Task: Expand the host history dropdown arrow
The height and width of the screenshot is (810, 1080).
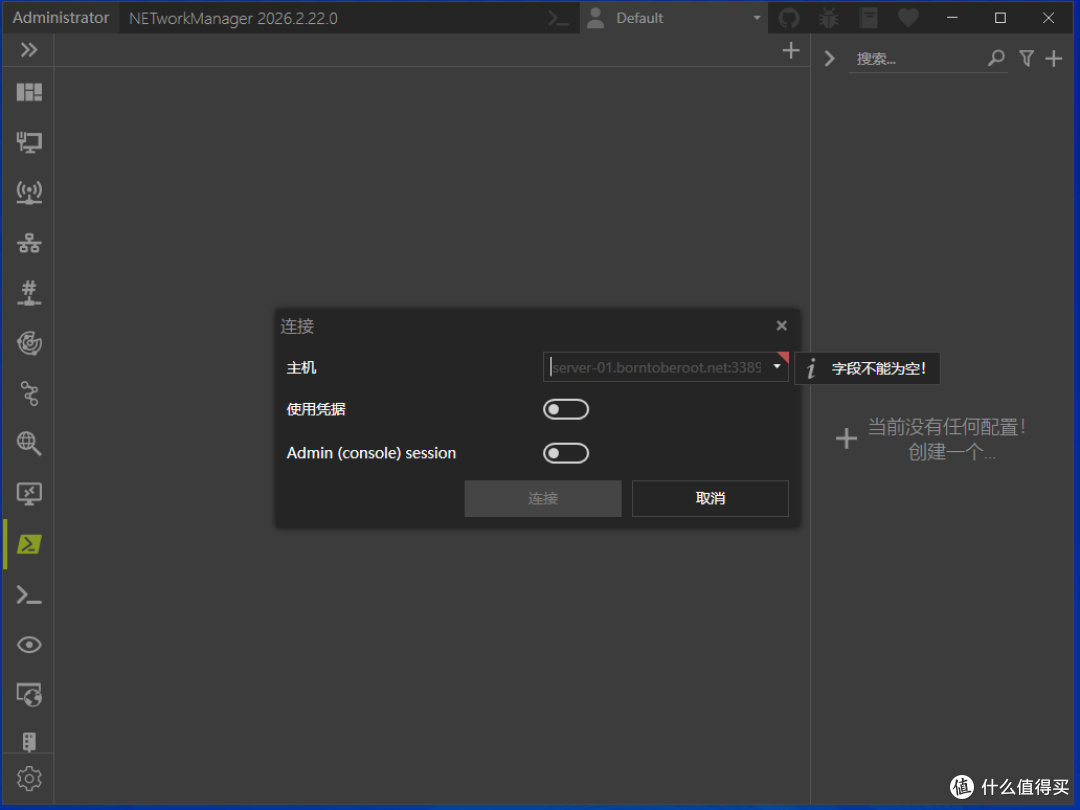Action: point(777,366)
